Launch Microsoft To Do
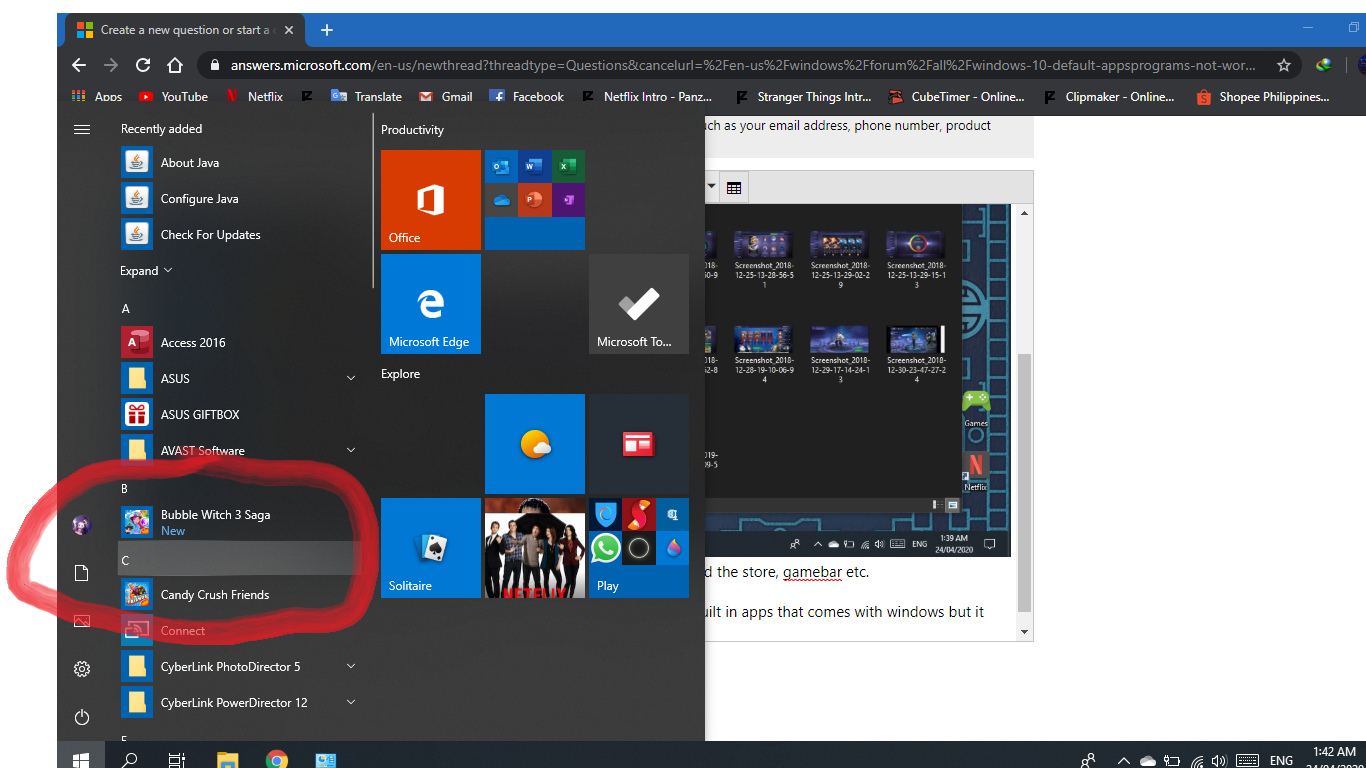 pos(638,303)
